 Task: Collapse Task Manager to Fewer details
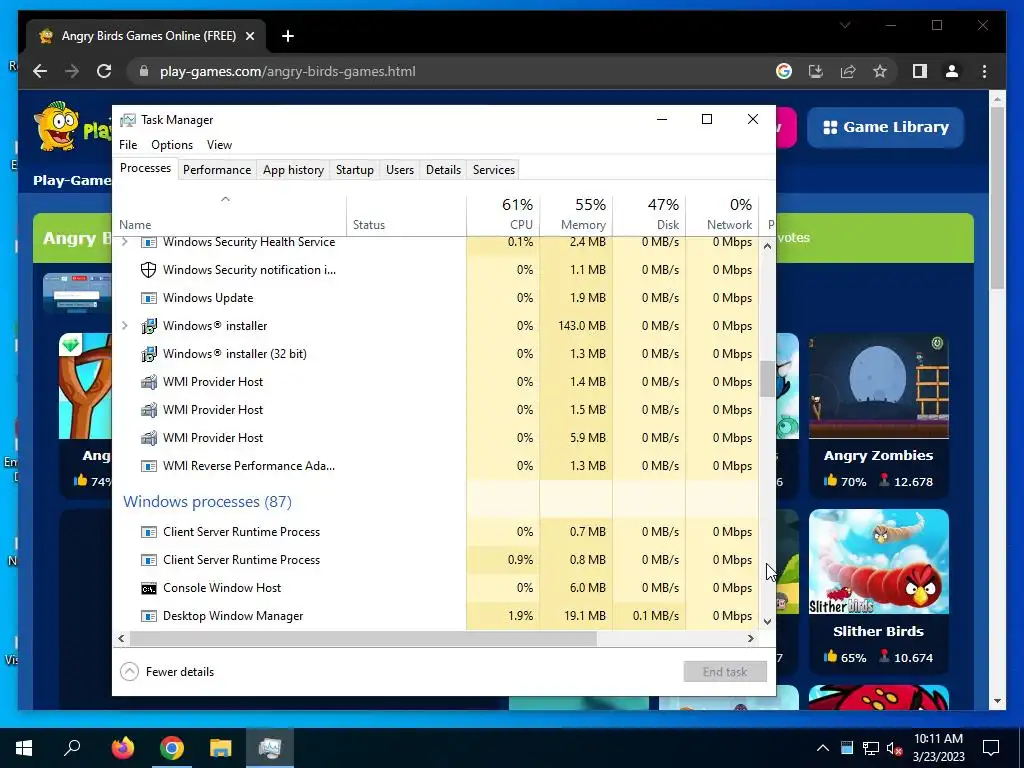click(x=167, y=671)
